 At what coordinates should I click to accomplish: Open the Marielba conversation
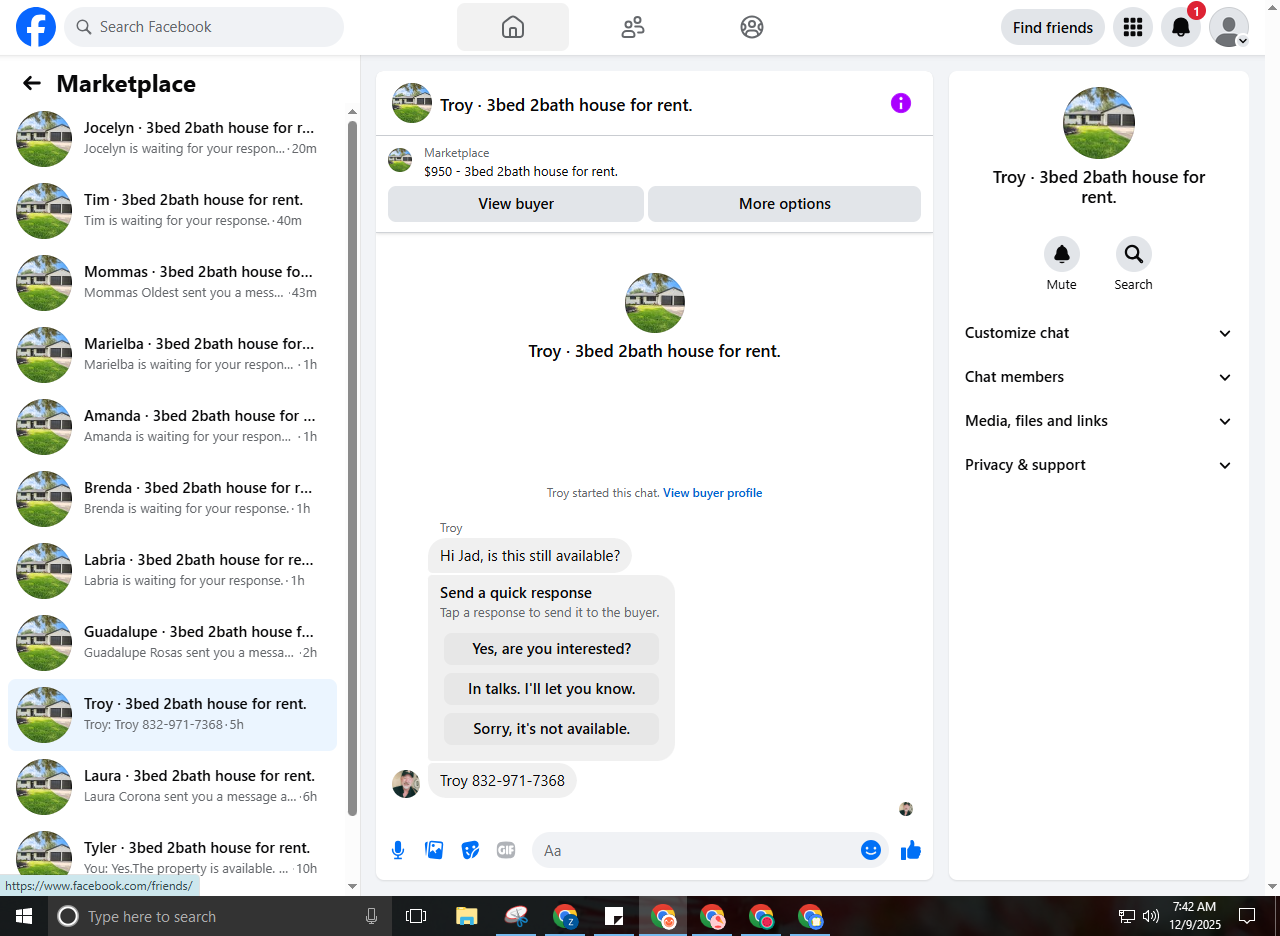[172, 355]
